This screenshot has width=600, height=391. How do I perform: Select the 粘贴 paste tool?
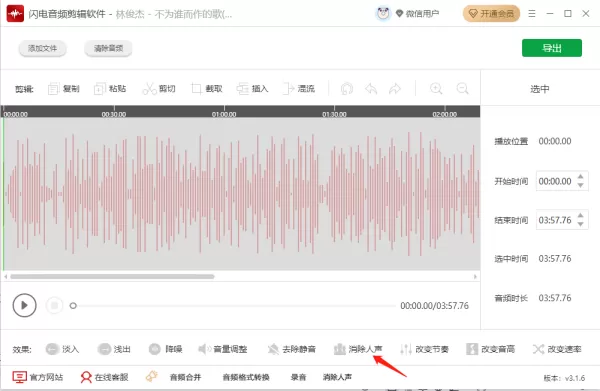click(x=110, y=89)
